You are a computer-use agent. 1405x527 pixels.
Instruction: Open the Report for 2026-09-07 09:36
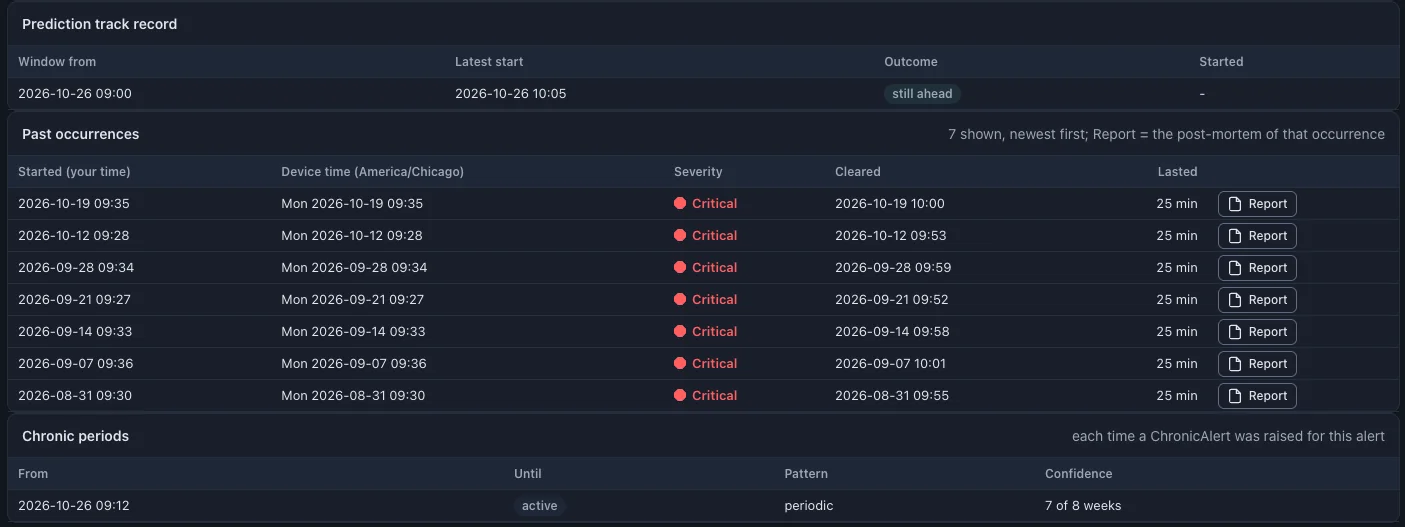[x=1257, y=364]
